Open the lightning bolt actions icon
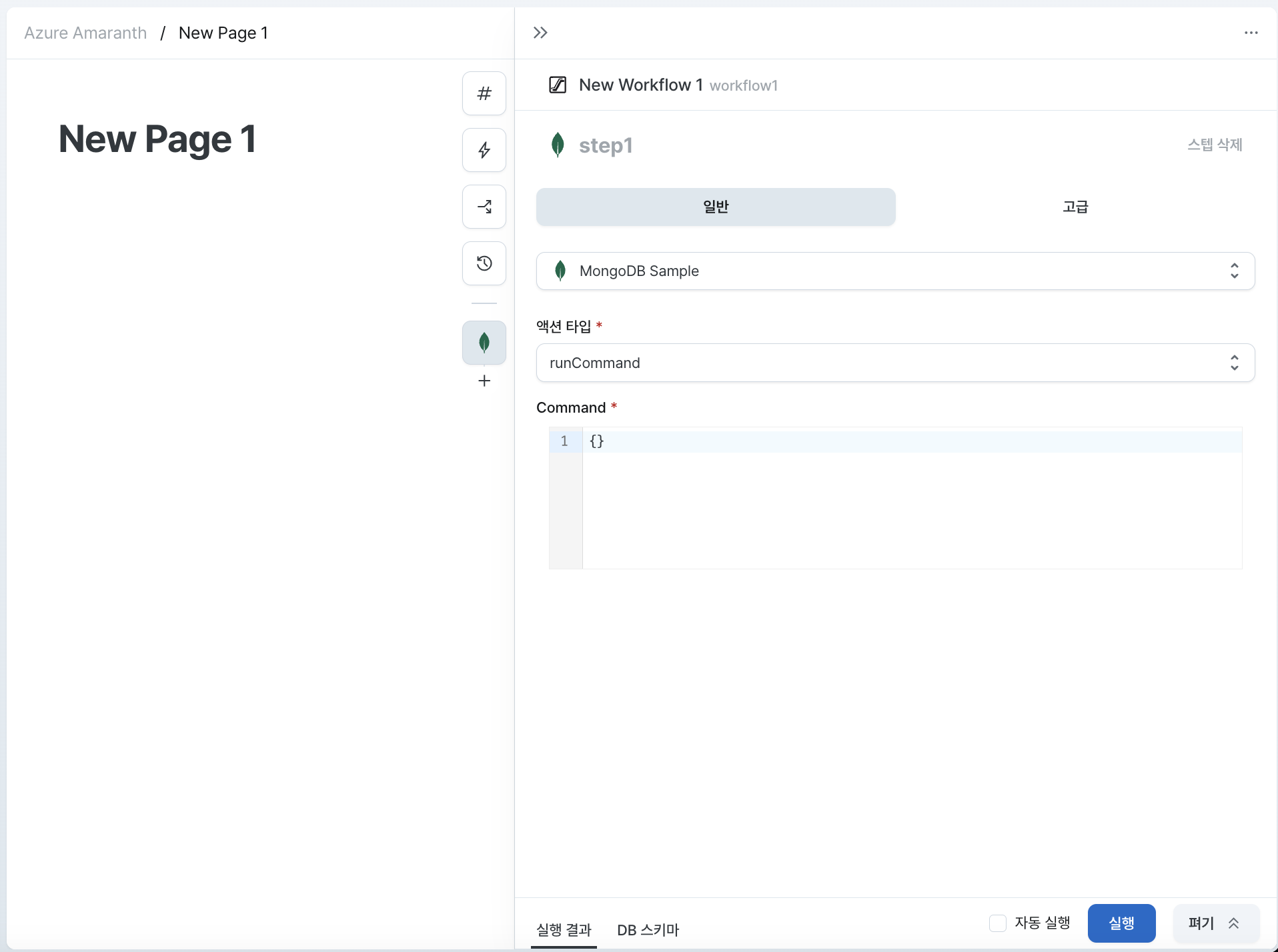Viewport: 1278px width, 952px height. (484, 150)
